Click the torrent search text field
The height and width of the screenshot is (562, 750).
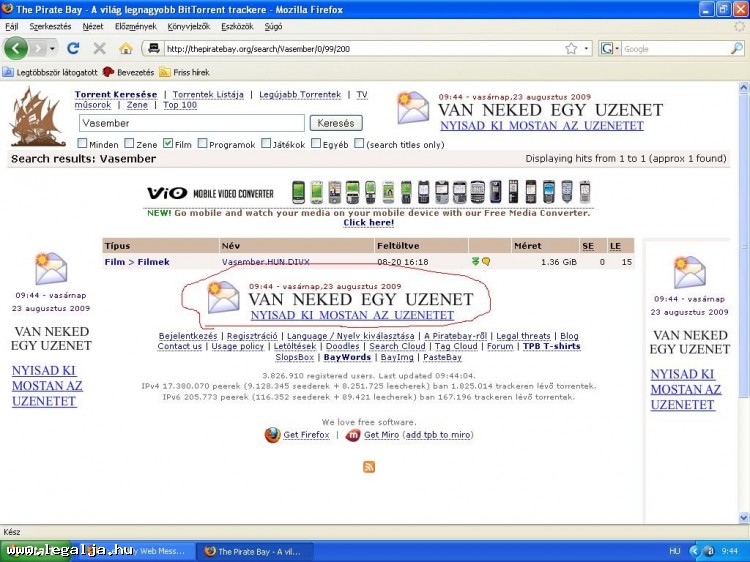pyautogui.click(x=192, y=123)
